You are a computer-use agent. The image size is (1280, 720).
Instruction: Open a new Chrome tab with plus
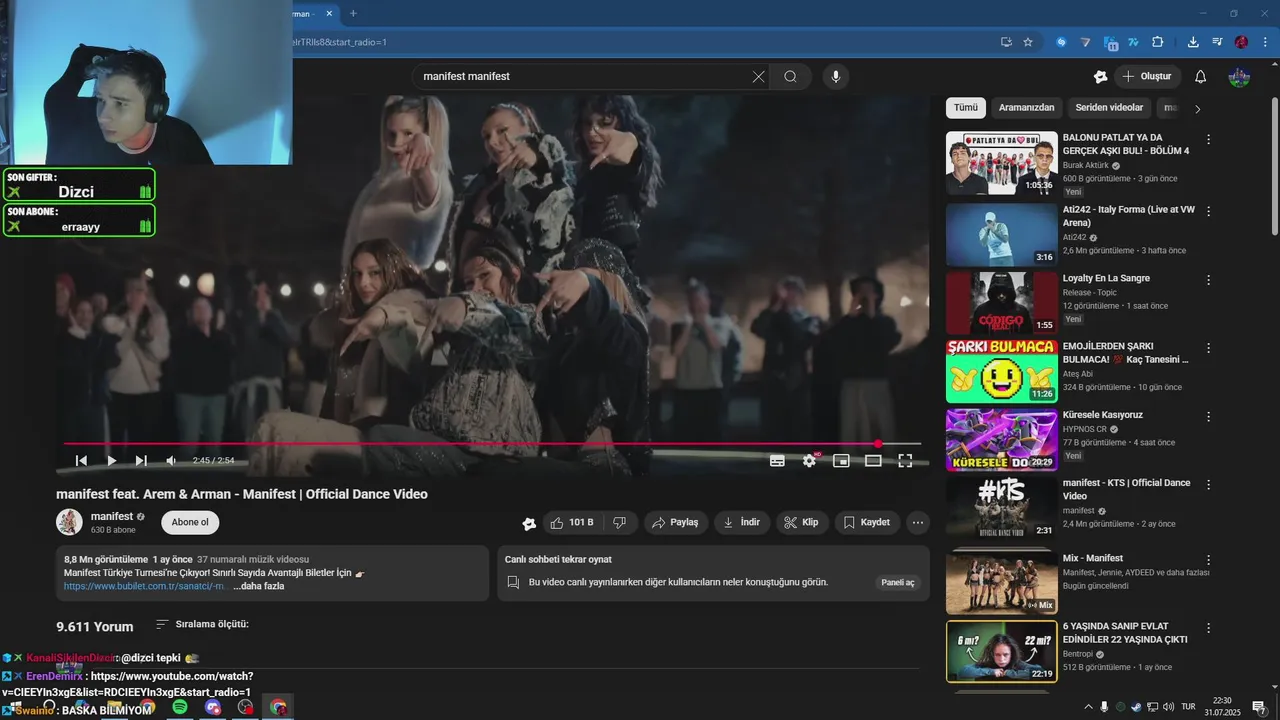[353, 13]
